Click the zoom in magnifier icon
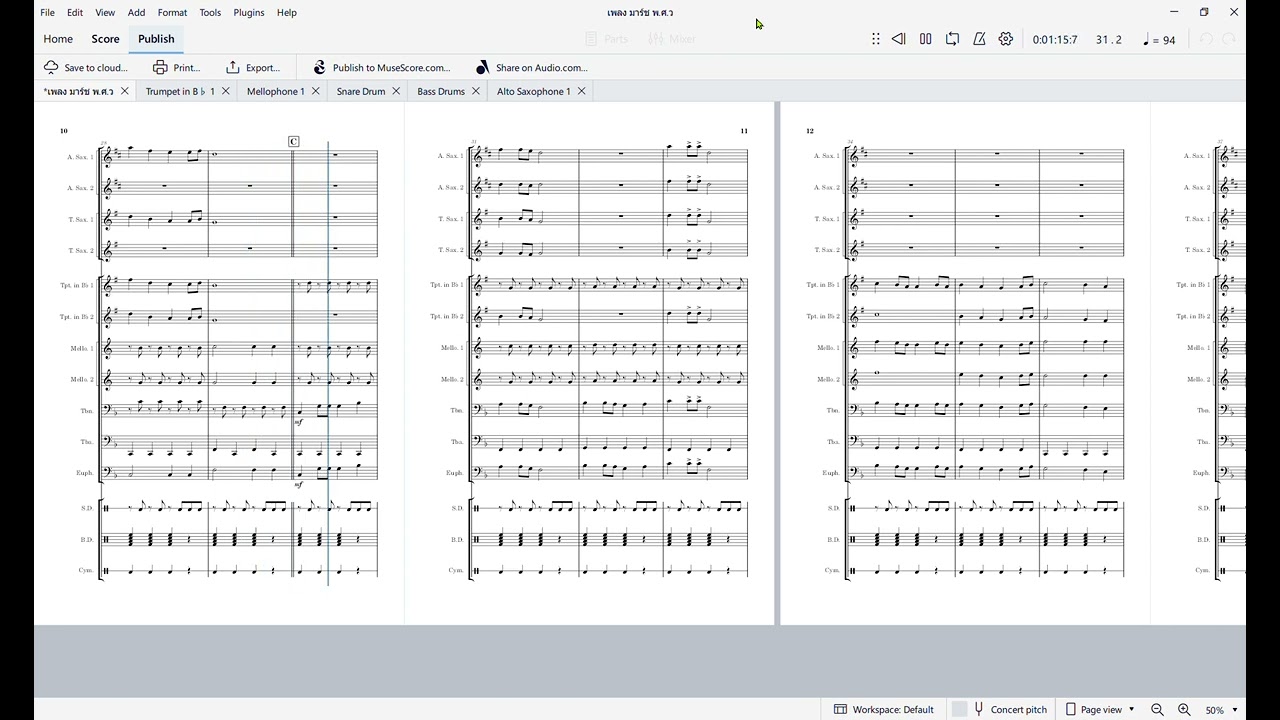Viewport: 1280px width, 720px height. point(1184,709)
